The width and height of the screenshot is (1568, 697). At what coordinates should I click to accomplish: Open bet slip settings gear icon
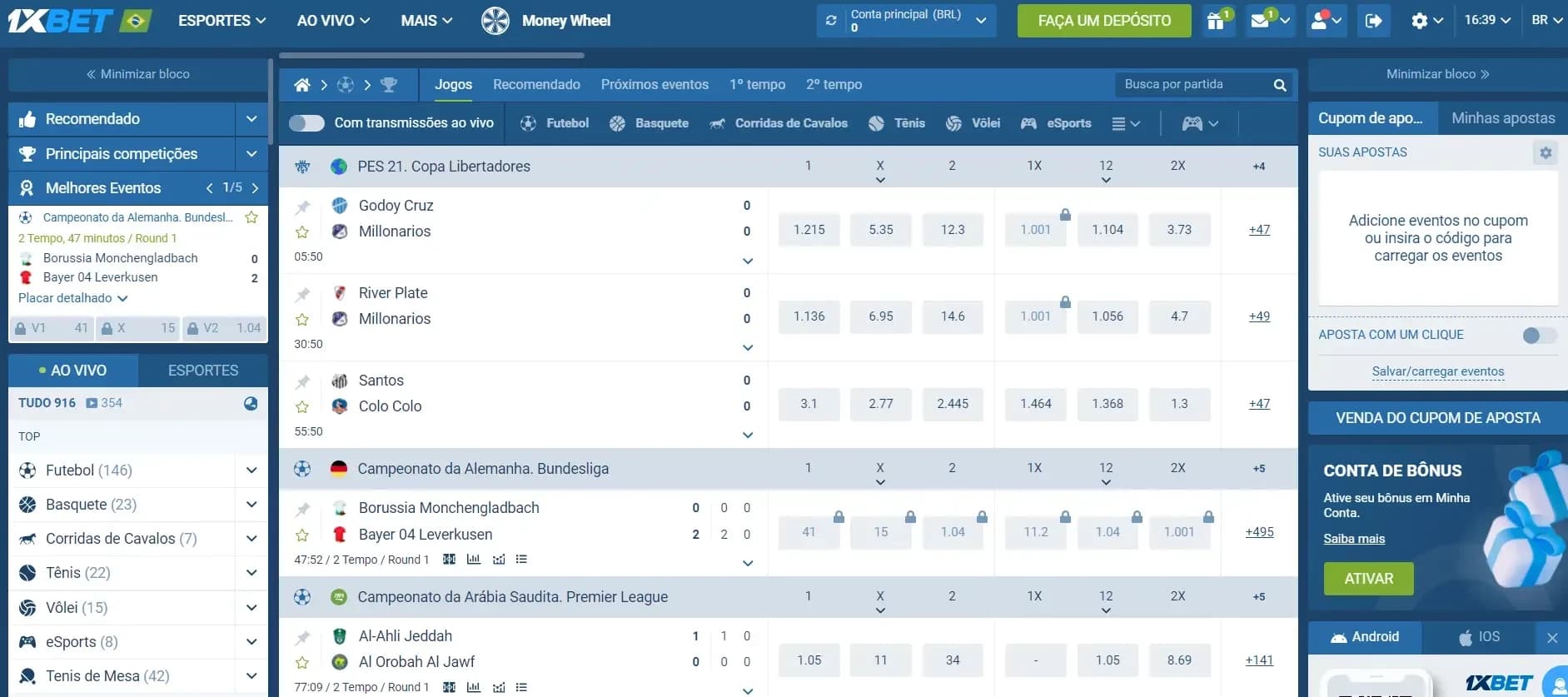pyautogui.click(x=1546, y=152)
